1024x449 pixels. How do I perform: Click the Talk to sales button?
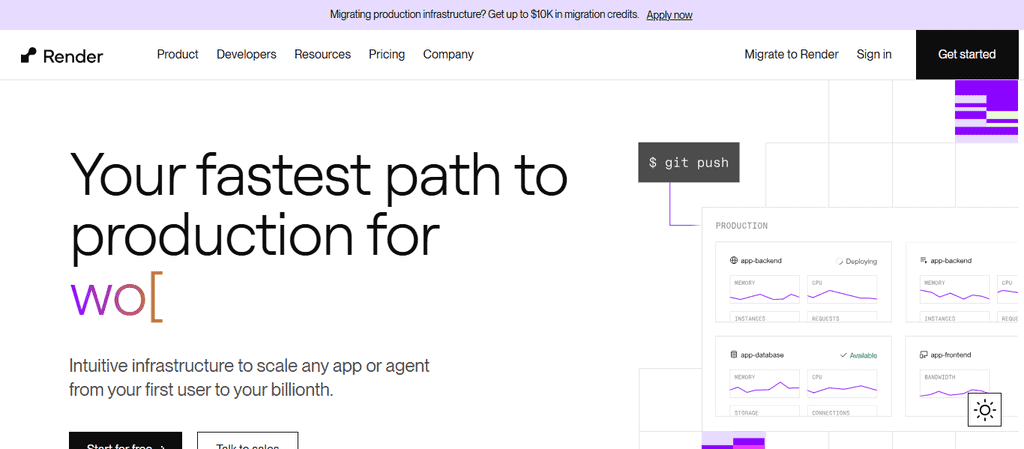[x=248, y=441]
